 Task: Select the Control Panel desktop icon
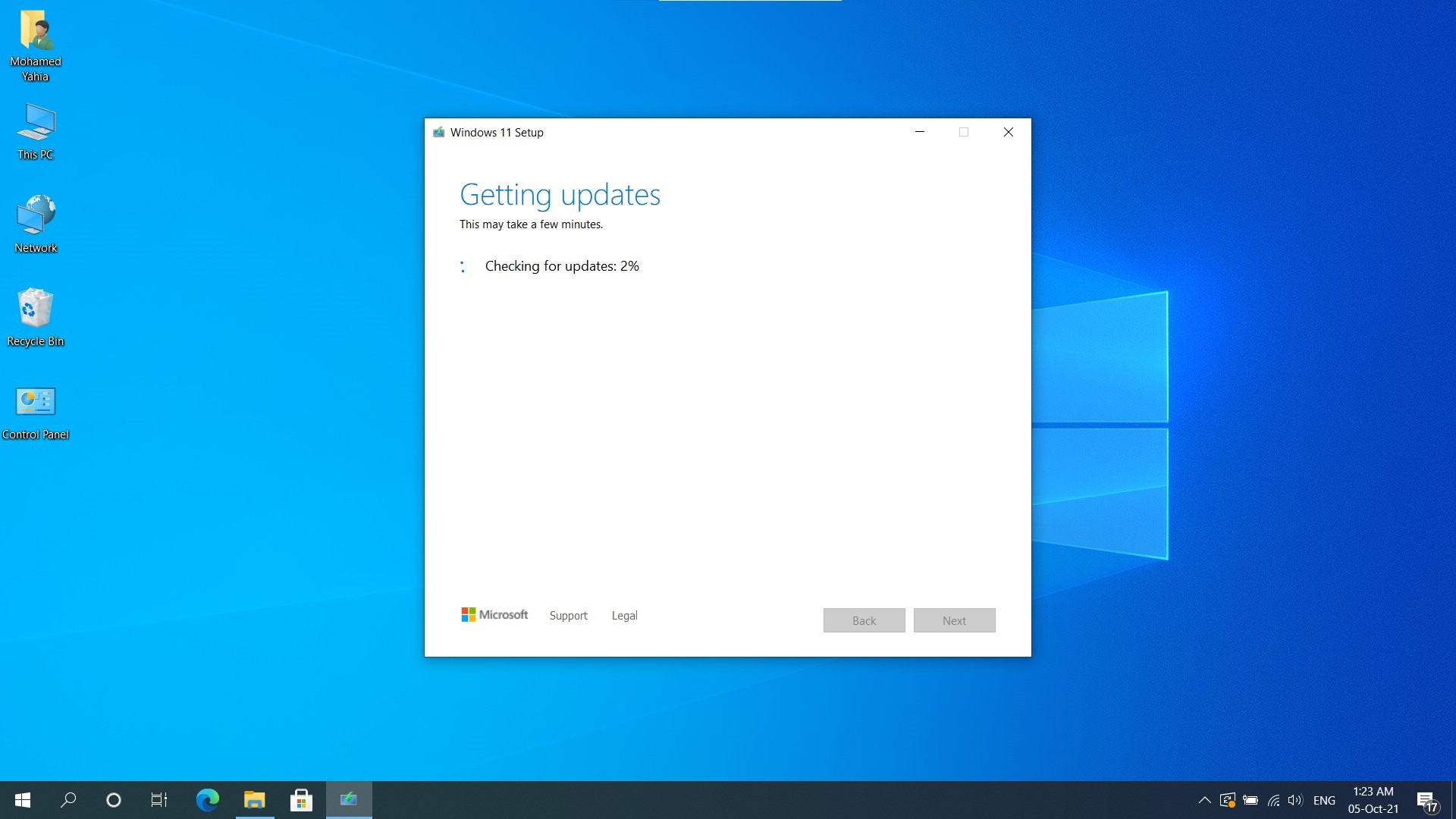[36, 413]
